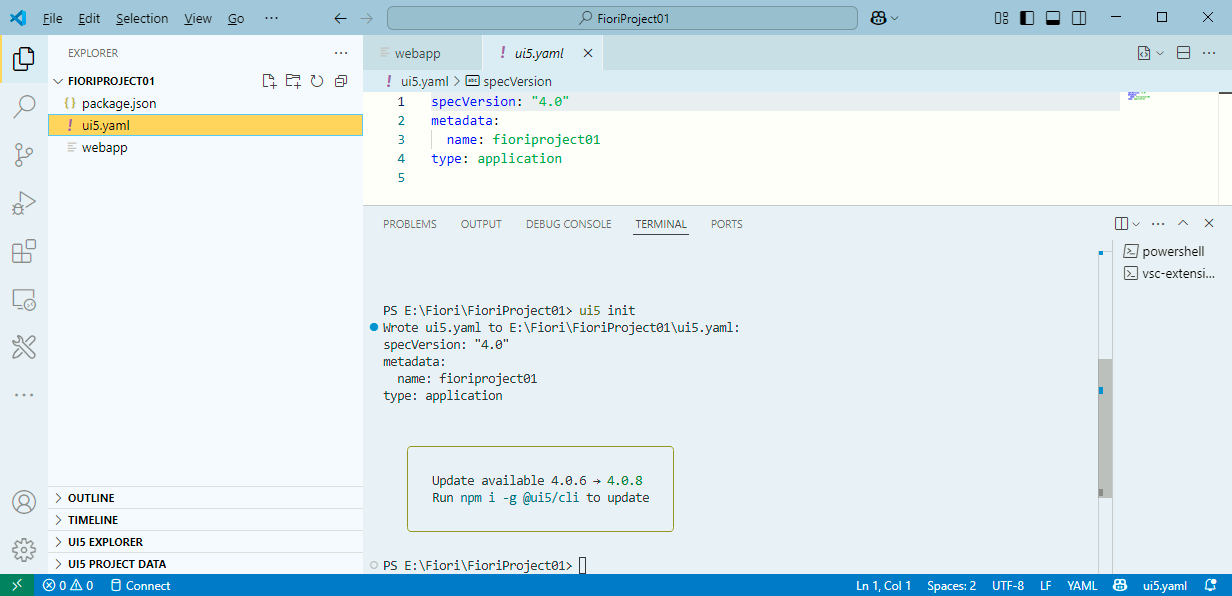
Task: Open errors and warnings indicator in status bar
Action: pos(68,585)
